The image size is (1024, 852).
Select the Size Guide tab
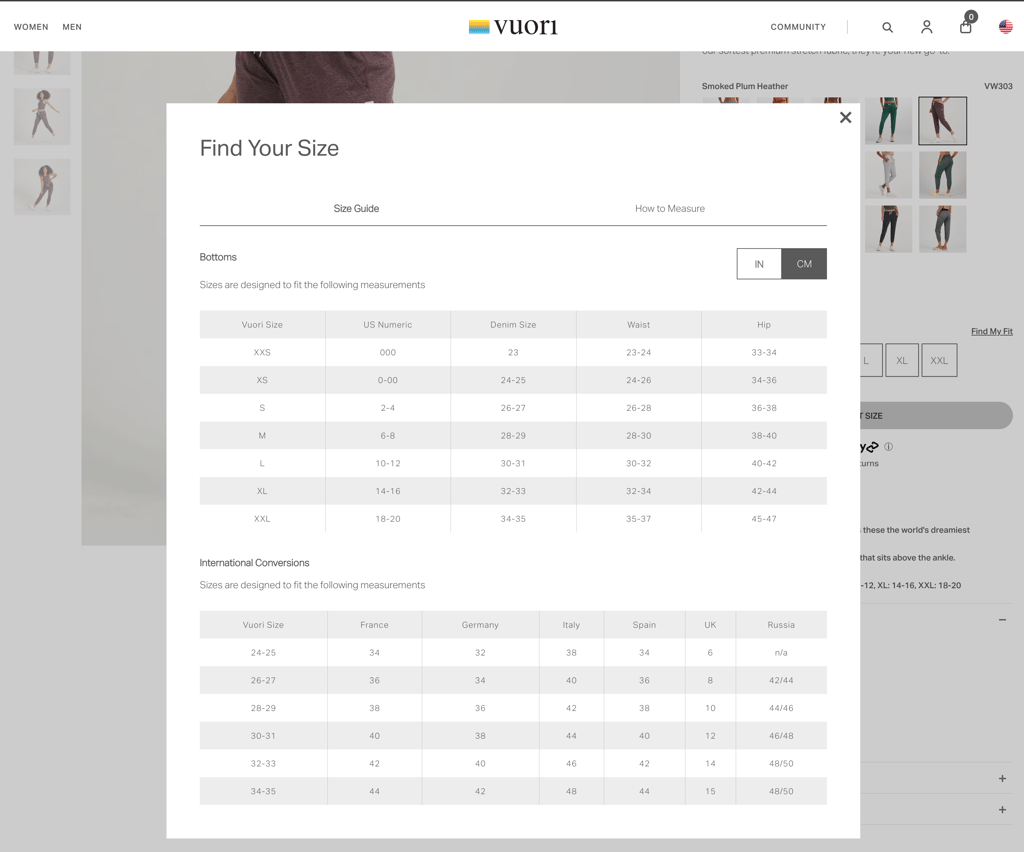pos(356,209)
